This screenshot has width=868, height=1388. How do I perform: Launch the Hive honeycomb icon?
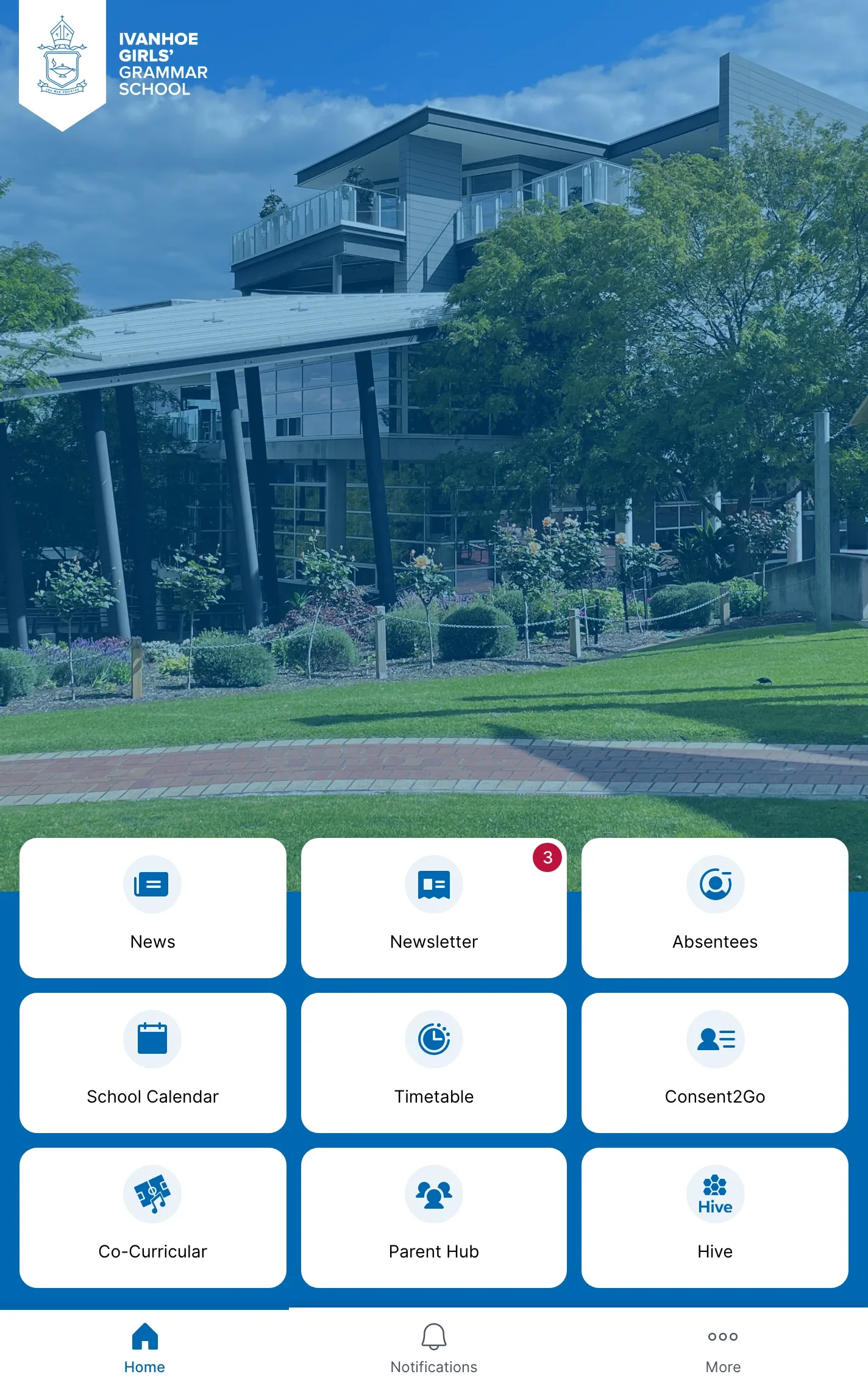coord(716,1194)
